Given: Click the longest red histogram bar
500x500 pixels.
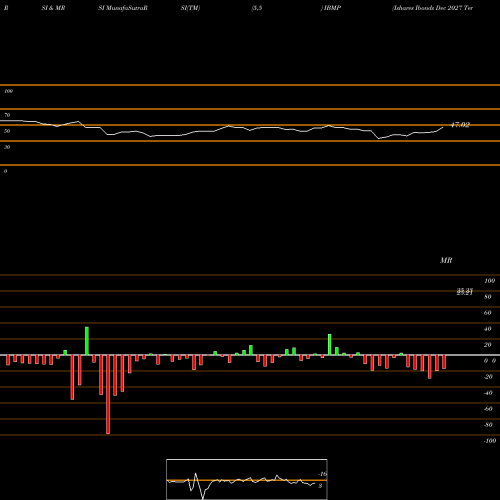Looking at the screenshot, I should click(x=108, y=394).
